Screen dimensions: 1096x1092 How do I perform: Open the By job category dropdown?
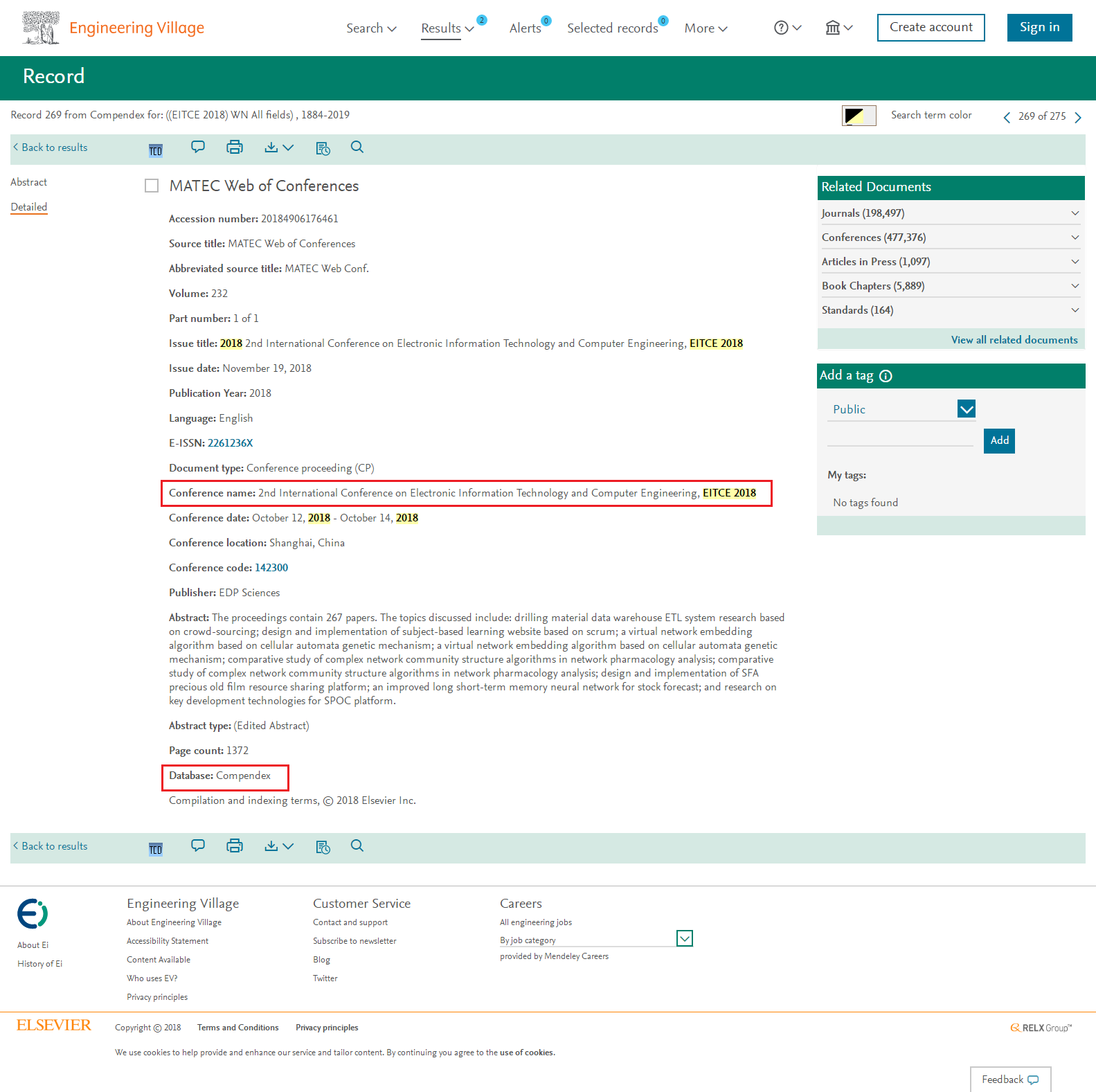pos(684,939)
